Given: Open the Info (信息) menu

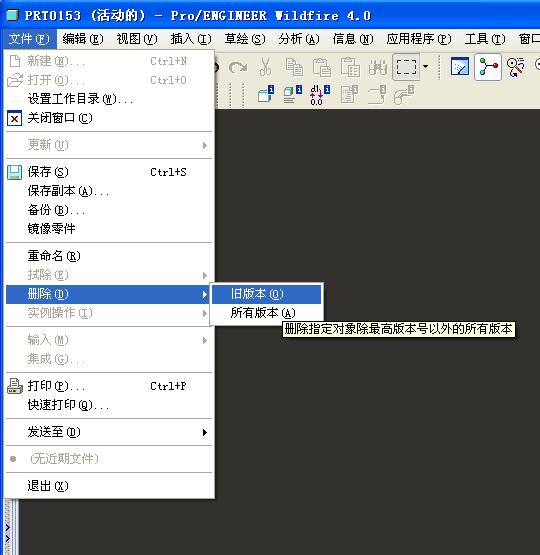Looking at the screenshot, I should point(353,39).
